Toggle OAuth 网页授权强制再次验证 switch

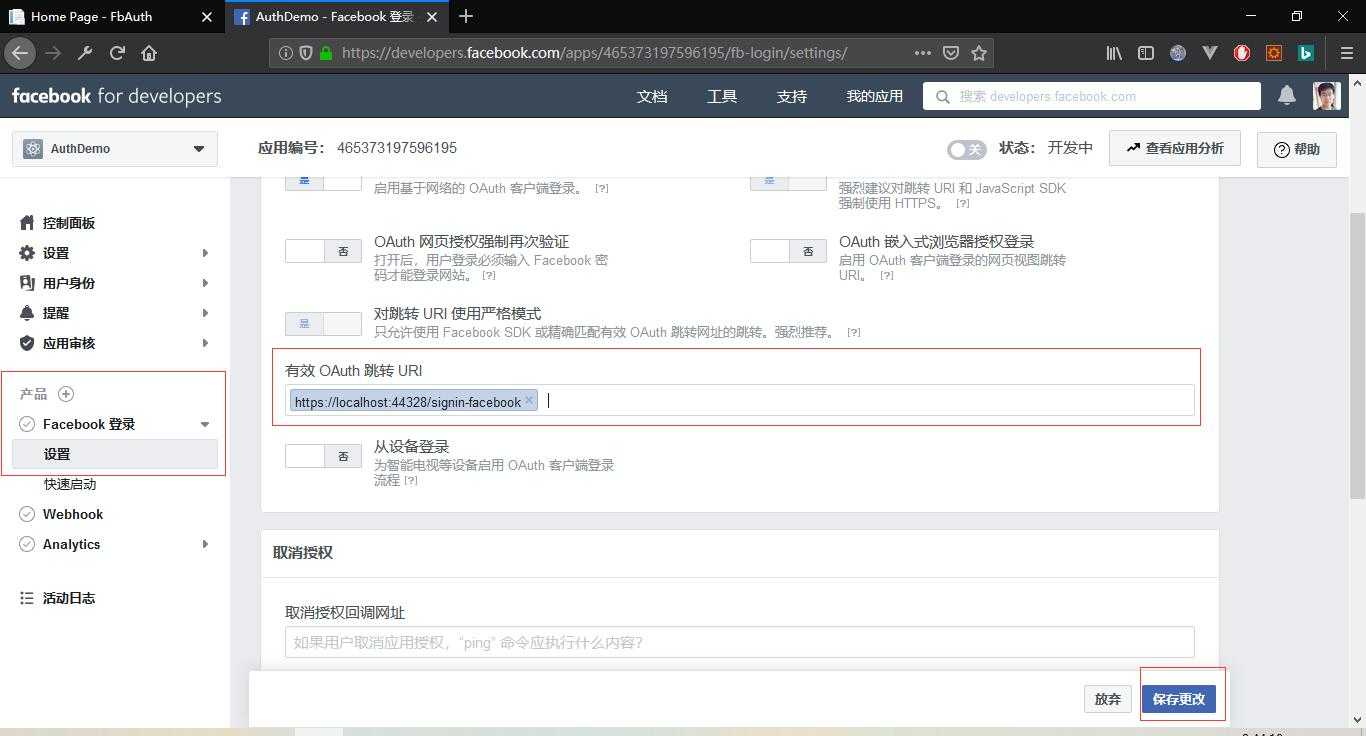coord(323,251)
